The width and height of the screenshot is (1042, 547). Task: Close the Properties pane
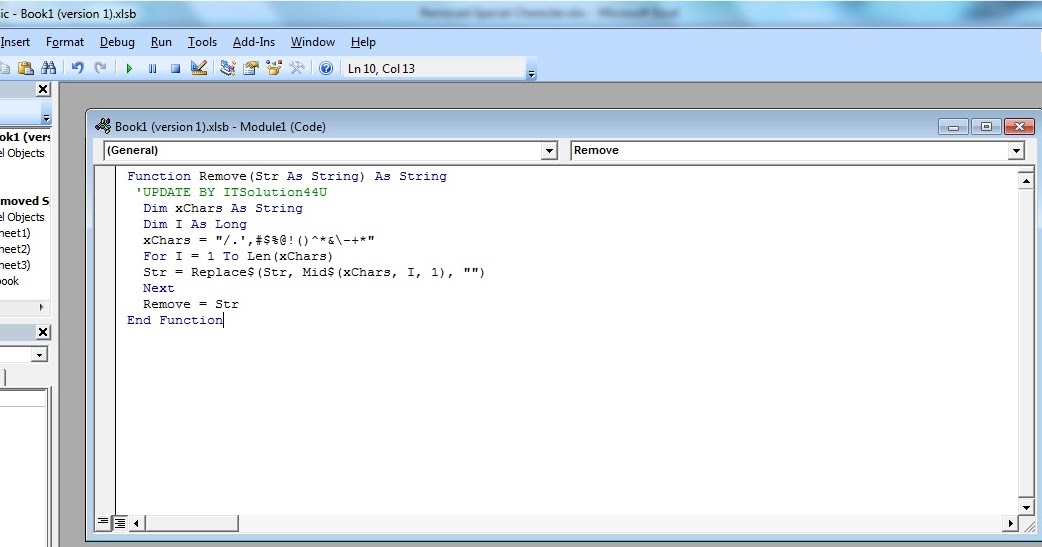[43, 332]
